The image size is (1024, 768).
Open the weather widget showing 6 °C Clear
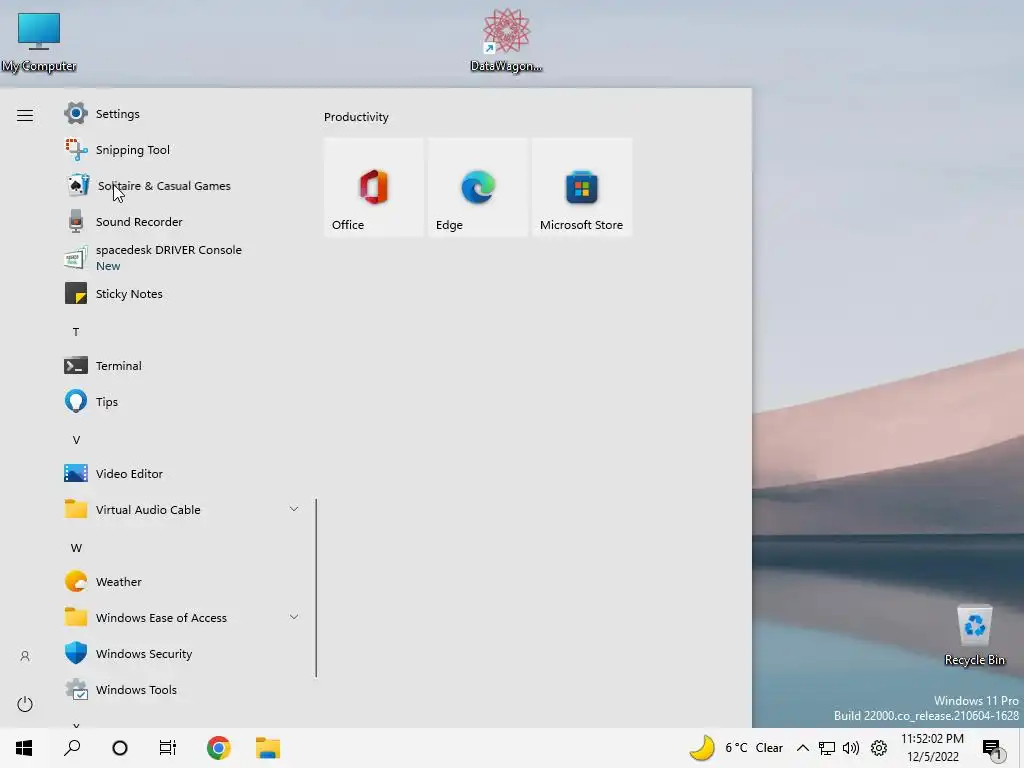737,748
